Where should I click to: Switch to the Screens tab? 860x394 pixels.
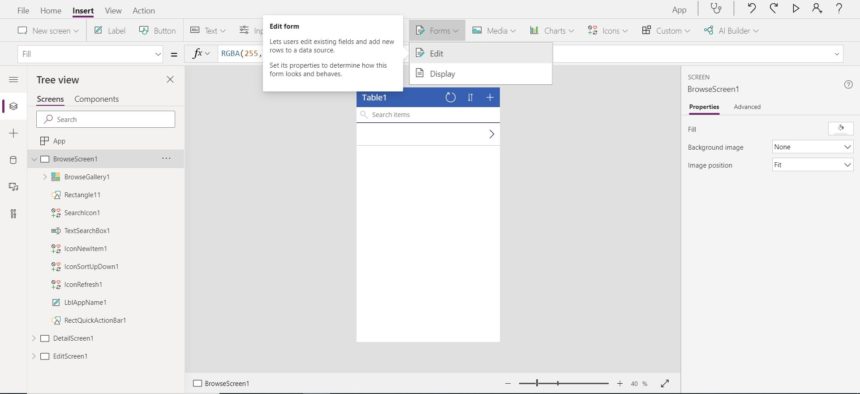50,99
